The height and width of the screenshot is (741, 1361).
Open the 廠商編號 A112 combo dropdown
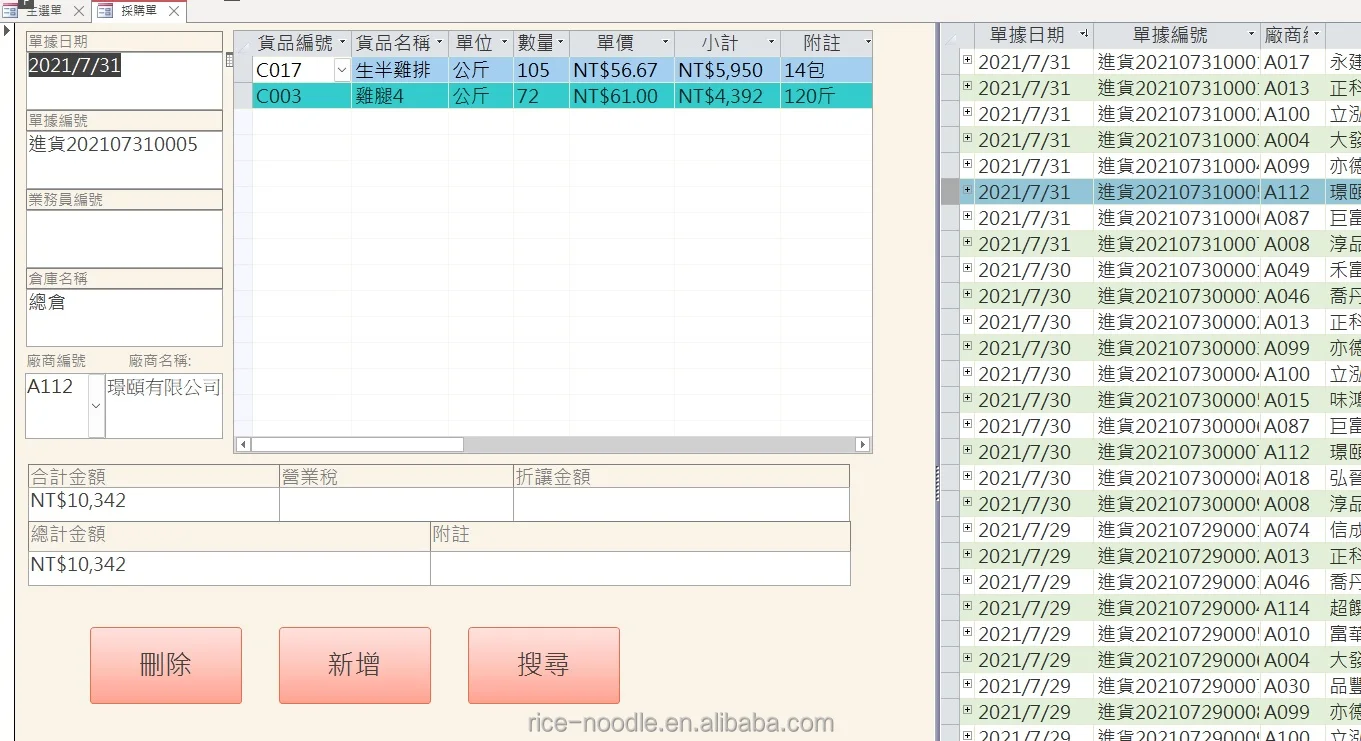point(96,405)
